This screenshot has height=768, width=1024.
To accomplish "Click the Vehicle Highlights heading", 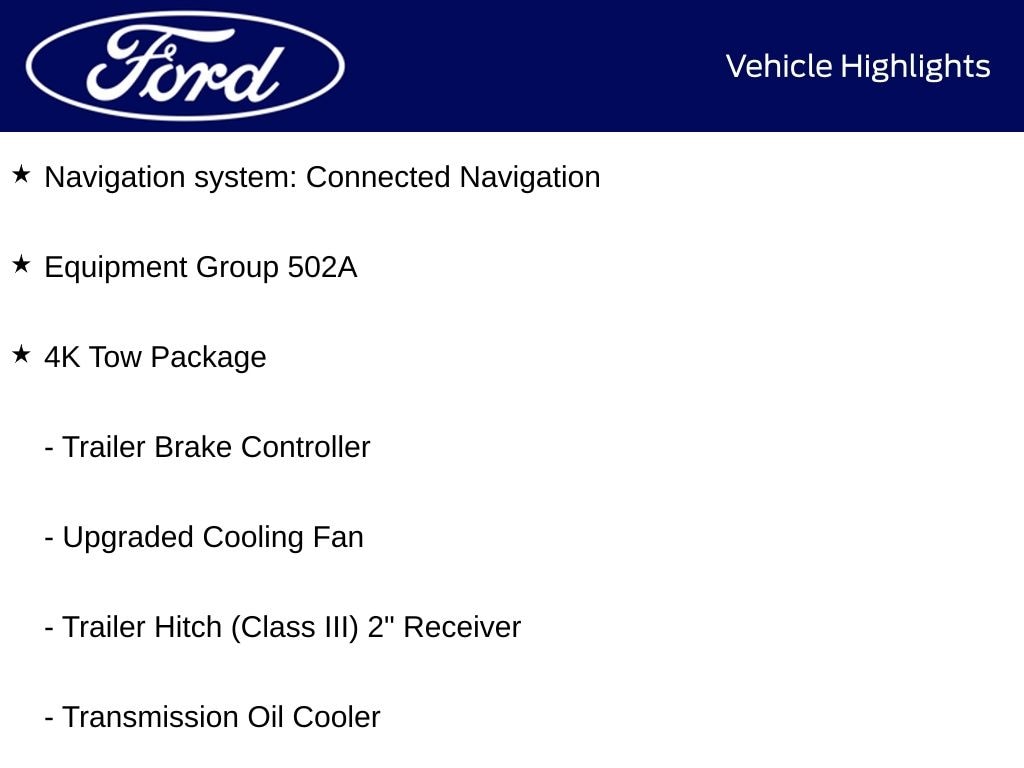I will pos(858,66).
